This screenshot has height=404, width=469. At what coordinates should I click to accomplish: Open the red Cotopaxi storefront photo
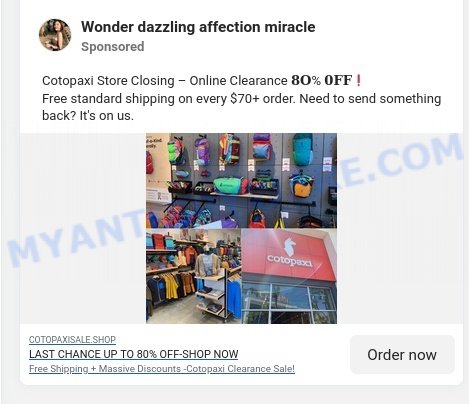click(289, 276)
